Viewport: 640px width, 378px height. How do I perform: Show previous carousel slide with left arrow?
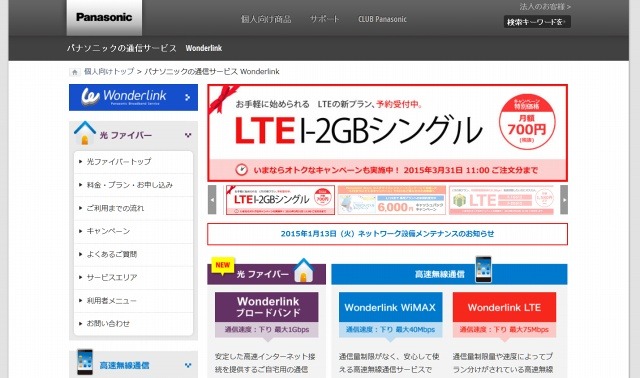(x=212, y=200)
